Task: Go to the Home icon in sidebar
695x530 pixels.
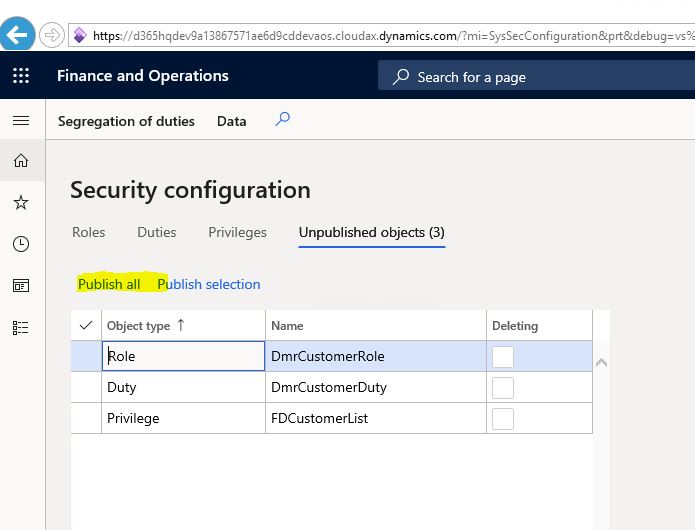Action: coord(21,160)
